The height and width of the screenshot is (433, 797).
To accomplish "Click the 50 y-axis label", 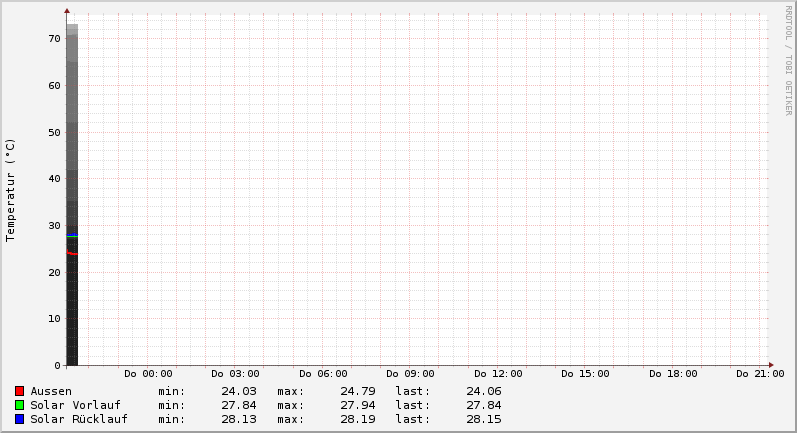I will pyautogui.click(x=54, y=132).
